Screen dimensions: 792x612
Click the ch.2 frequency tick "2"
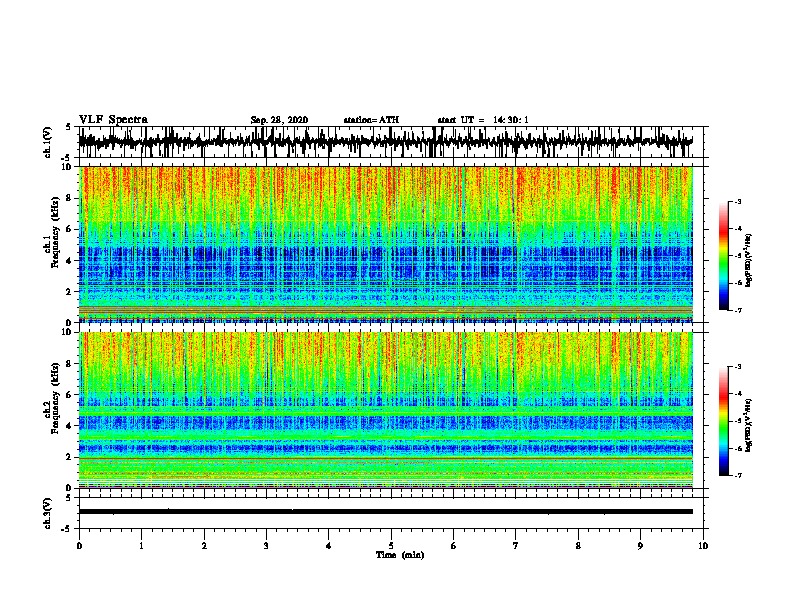click(69, 457)
